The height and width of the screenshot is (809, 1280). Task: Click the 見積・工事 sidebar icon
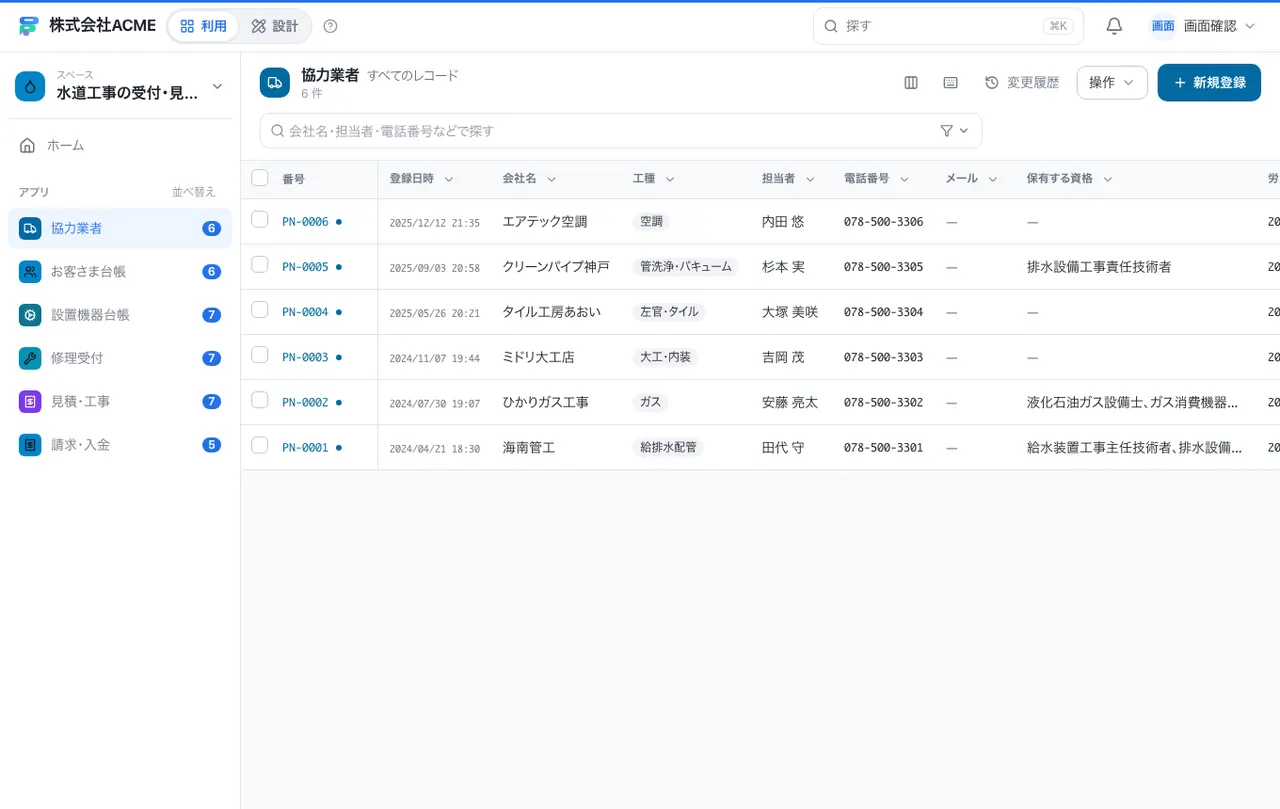[30, 401]
